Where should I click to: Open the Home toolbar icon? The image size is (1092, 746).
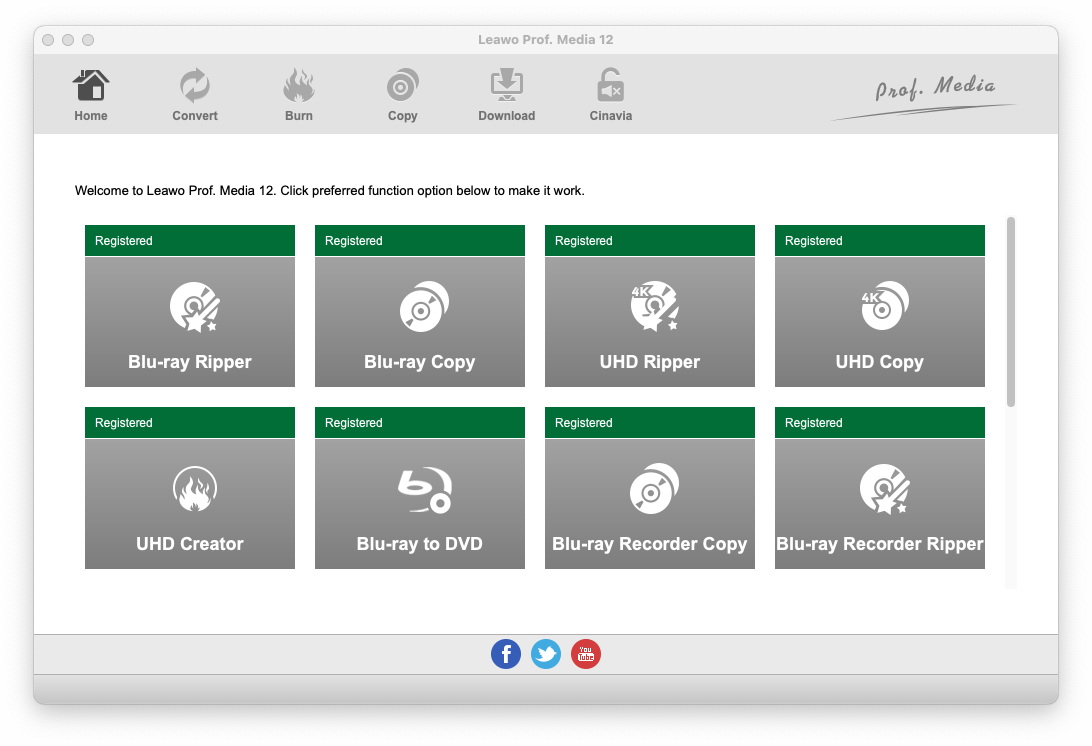tap(90, 95)
